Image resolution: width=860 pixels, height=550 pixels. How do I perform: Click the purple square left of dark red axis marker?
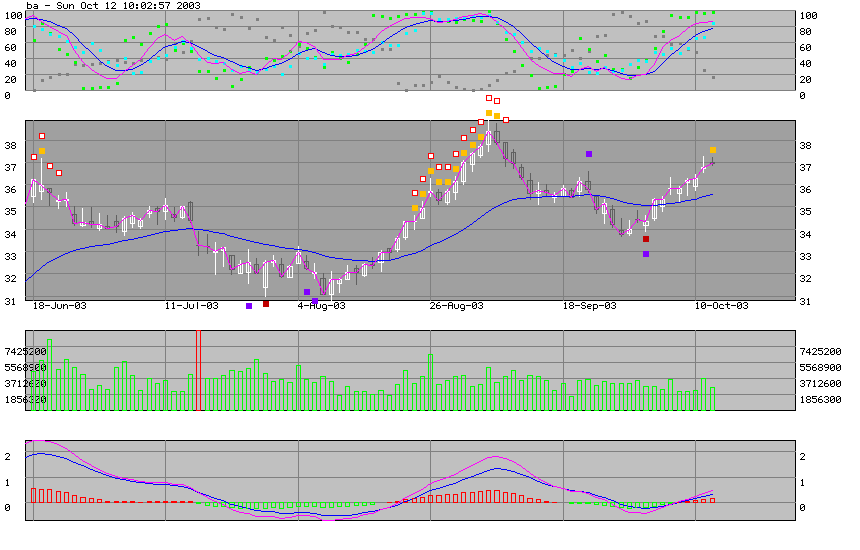pyautogui.click(x=249, y=306)
